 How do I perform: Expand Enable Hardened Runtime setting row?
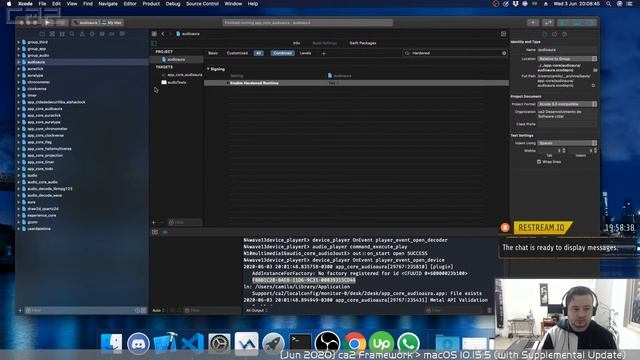coord(227,83)
